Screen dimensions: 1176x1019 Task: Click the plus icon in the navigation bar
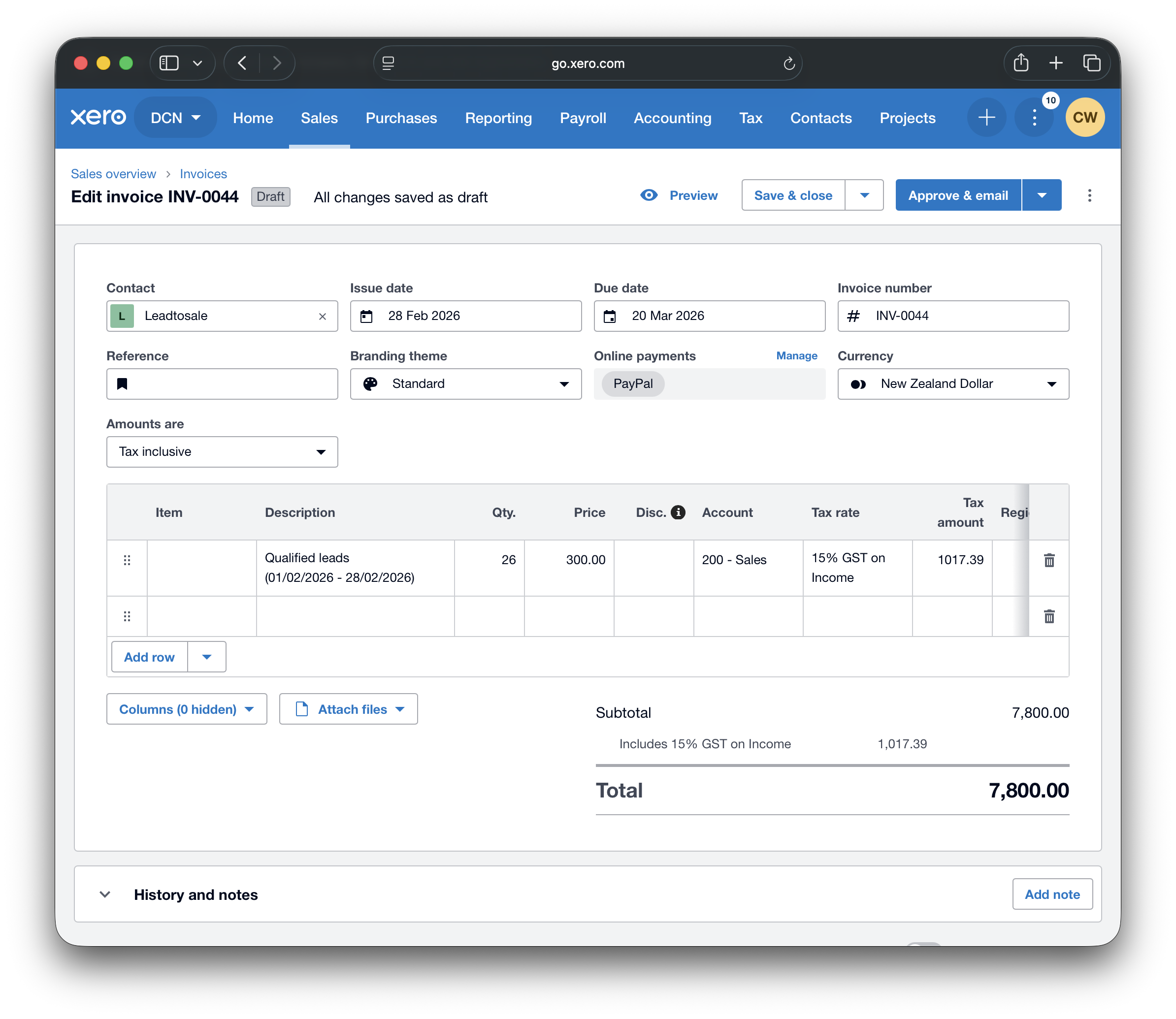pos(986,117)
